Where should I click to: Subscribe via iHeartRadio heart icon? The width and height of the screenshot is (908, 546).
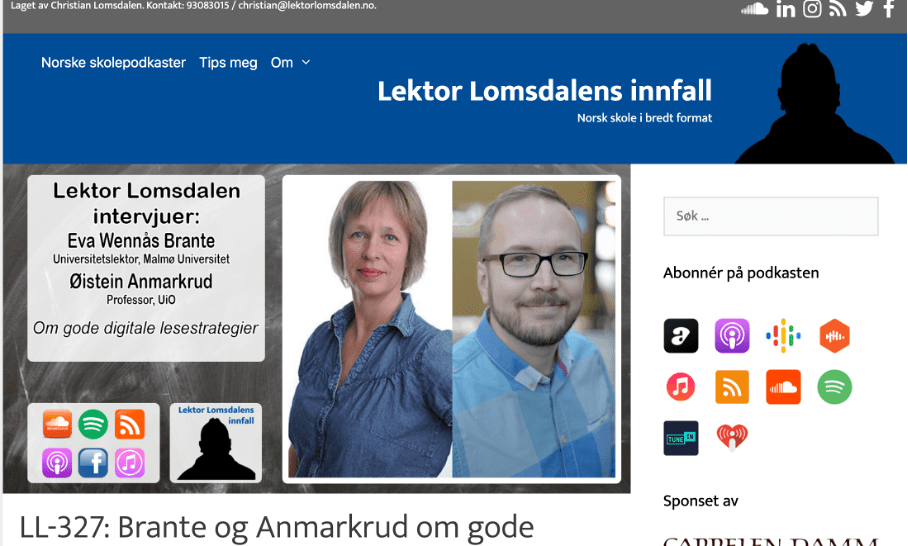(x=732, y=438)
